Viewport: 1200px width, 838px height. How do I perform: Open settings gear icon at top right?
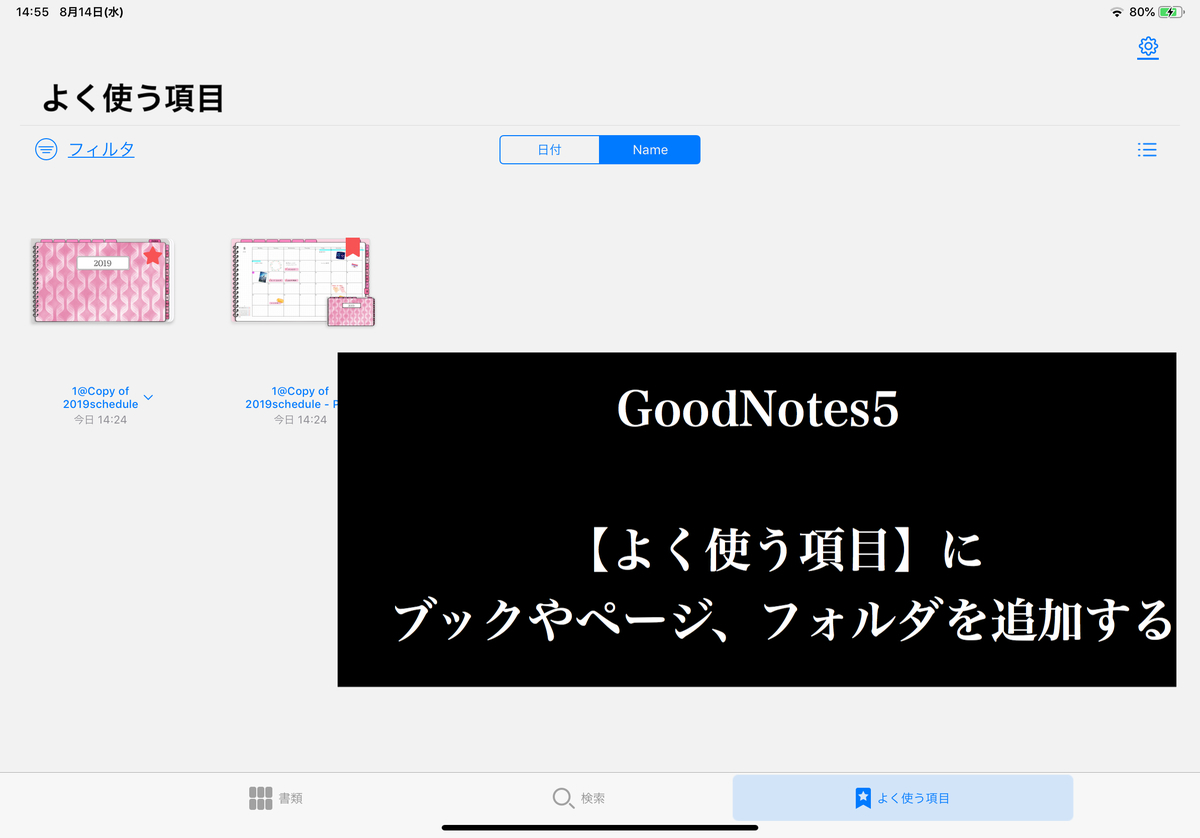1148,47
